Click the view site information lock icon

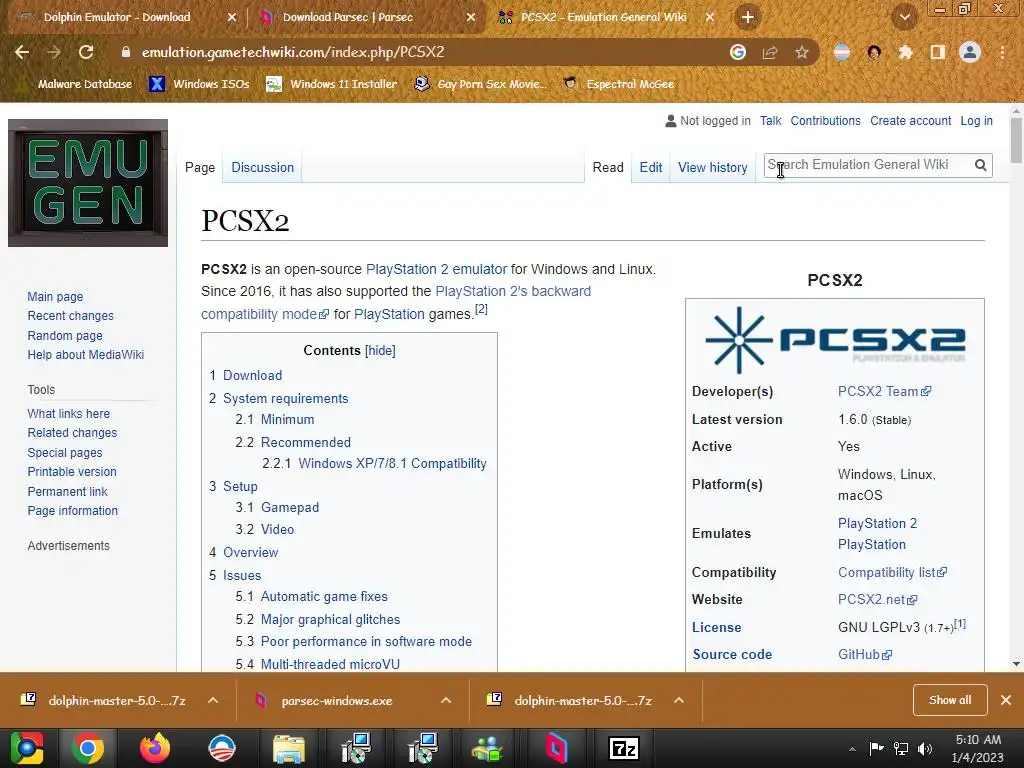tap(125, 52)
